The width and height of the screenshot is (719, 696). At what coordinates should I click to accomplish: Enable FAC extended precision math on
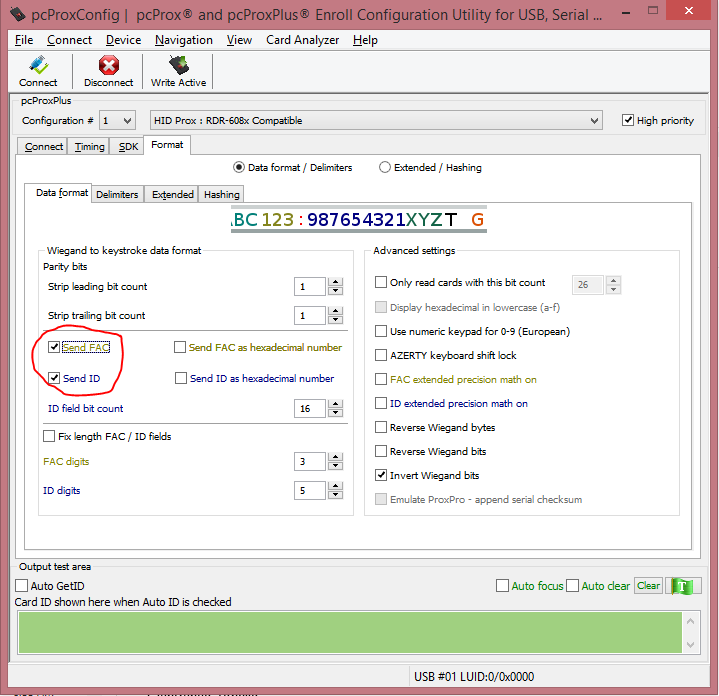381,379
